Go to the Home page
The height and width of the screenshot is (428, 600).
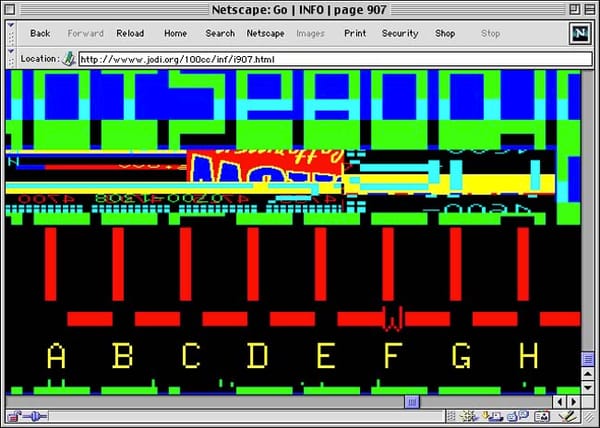pos(176,34)
